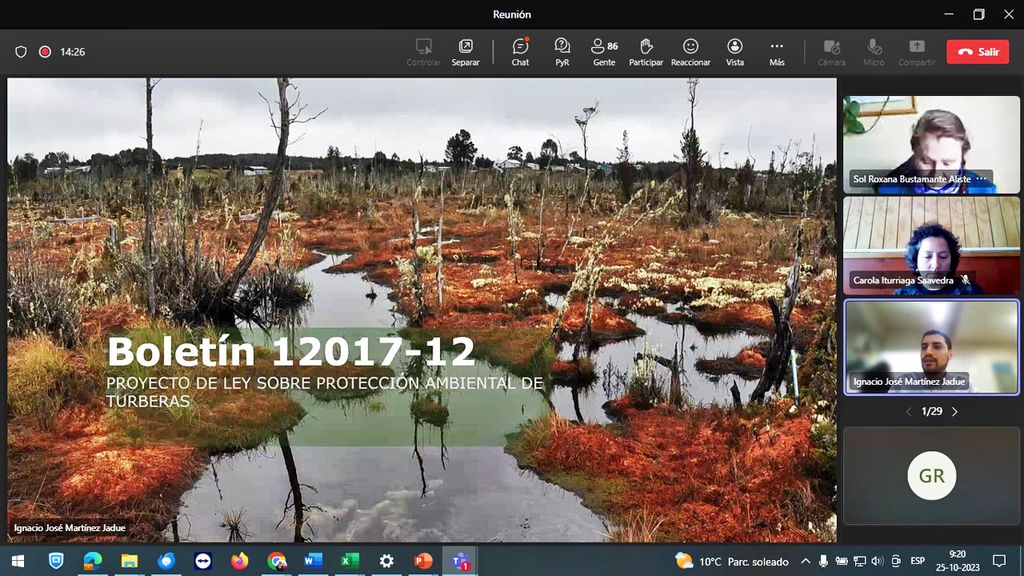Image resolution: width=1024 pixels, height=576 pixels.
Task: Show the Gente participants list
Action: pos(604,51)
